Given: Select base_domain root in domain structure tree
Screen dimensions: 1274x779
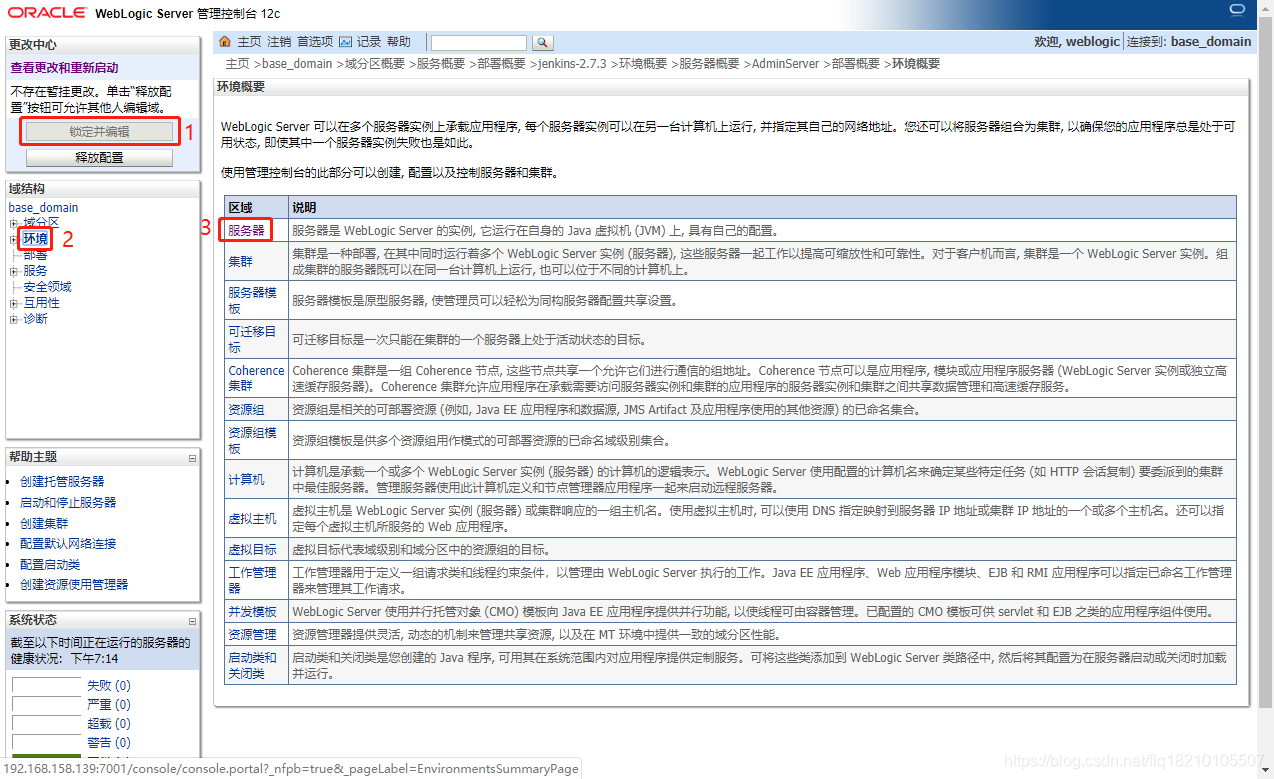Looking at the screenshot, I should 43,208.
